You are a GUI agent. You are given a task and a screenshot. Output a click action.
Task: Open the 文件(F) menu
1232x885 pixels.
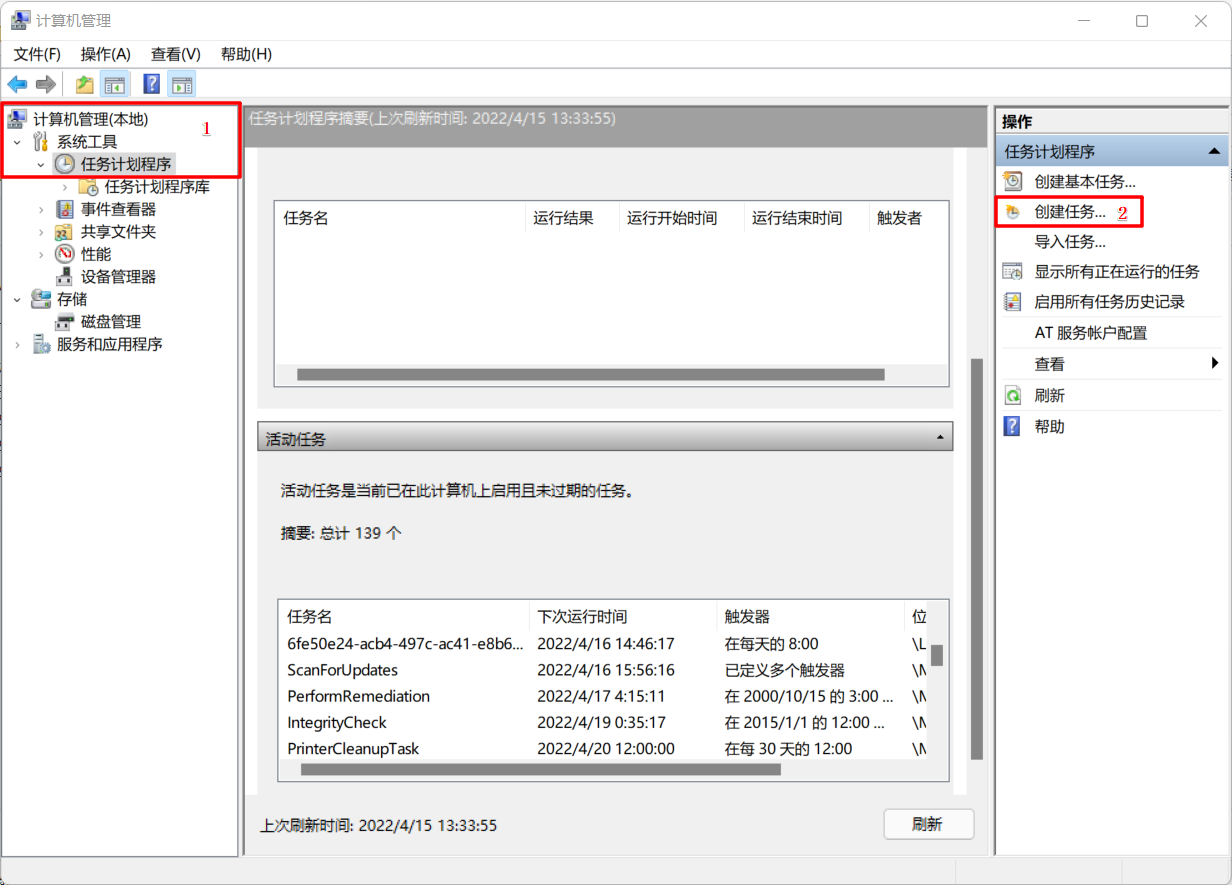tap(37, 54)
